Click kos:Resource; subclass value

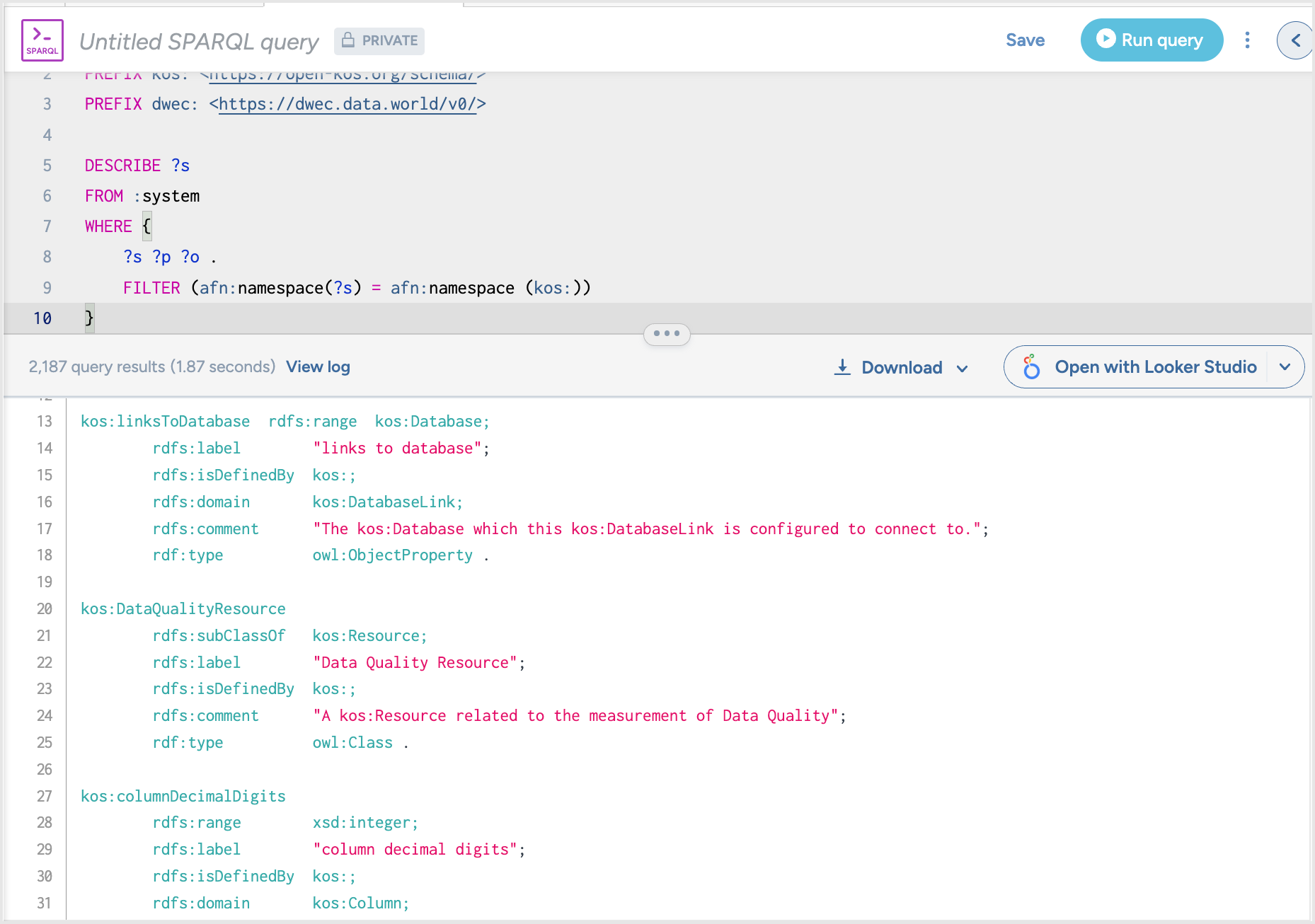point(370,635)
